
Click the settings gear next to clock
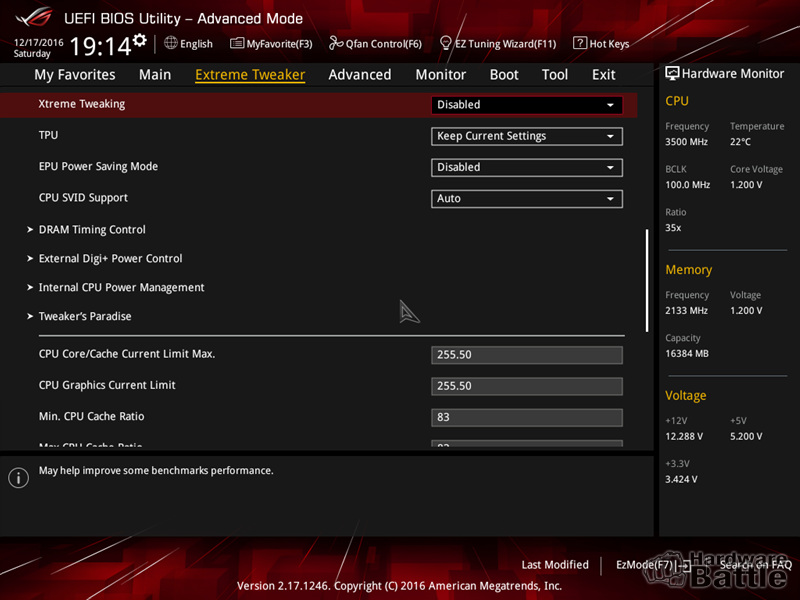pos(140,40)
